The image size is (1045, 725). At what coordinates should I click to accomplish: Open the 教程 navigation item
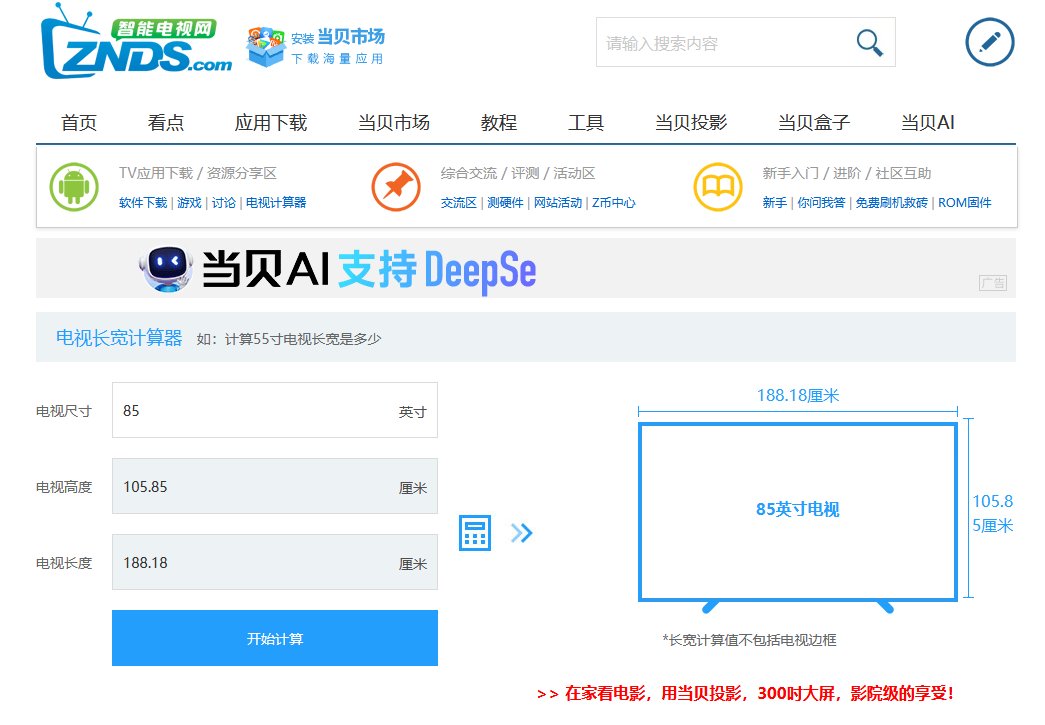pyautogui.click(x=497, y=122)
